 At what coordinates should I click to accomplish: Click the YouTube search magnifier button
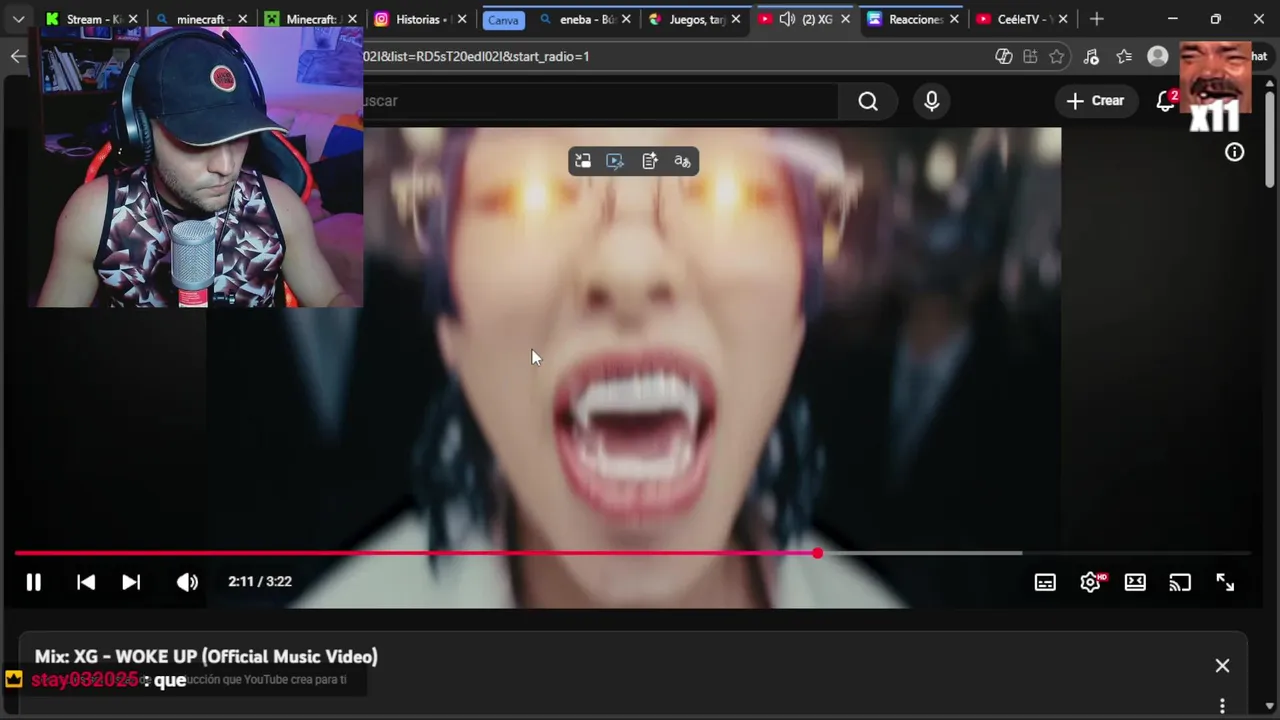(868, 101)
